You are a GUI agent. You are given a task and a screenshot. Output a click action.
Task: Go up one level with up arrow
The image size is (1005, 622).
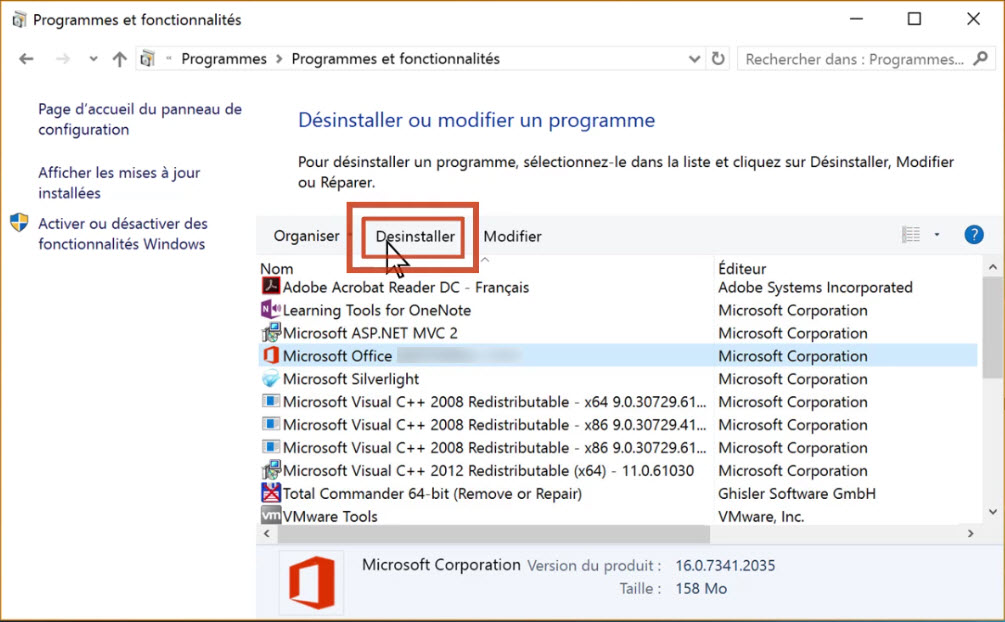(x=120, y=59)
